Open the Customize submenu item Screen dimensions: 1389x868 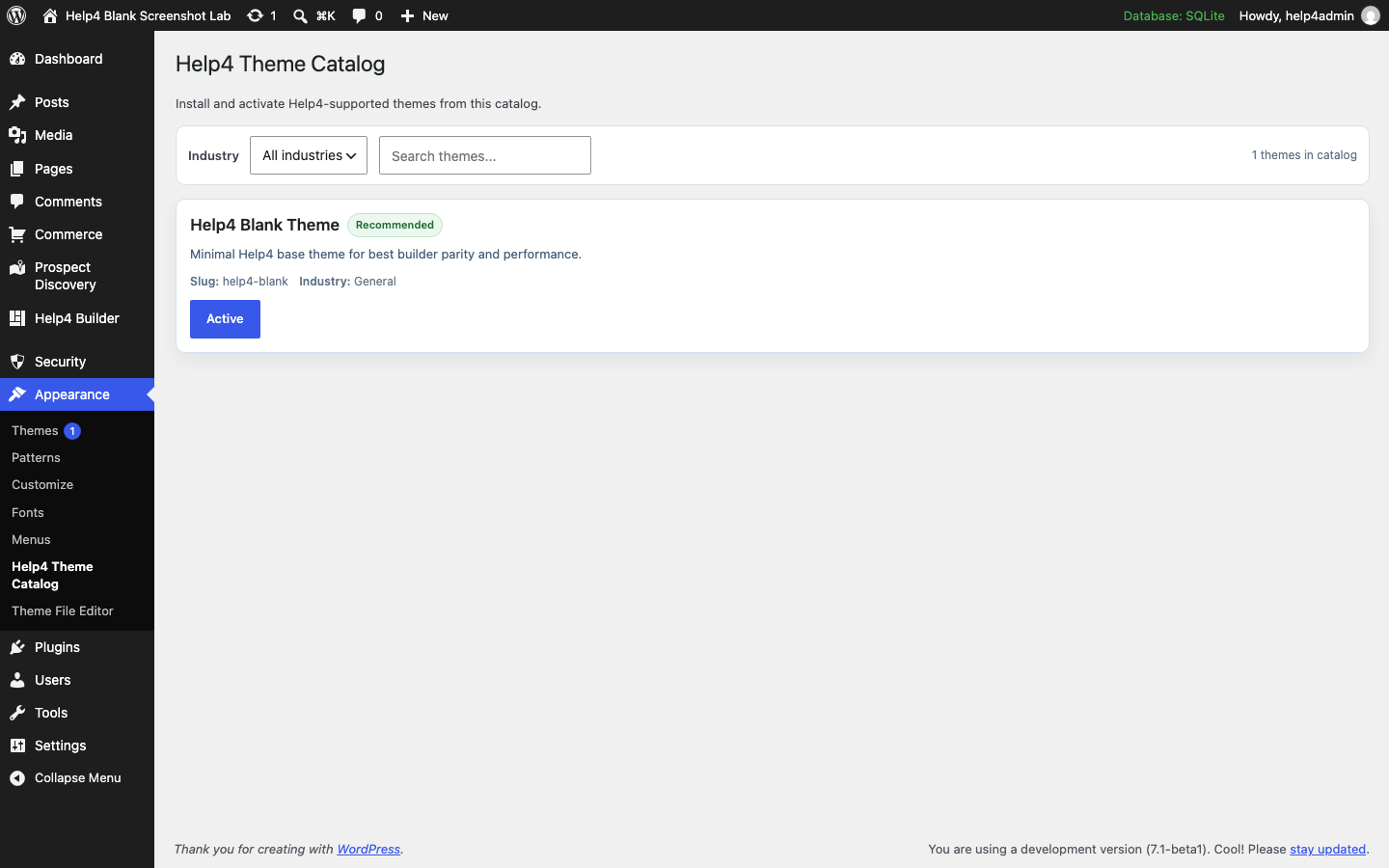[77, 485]
